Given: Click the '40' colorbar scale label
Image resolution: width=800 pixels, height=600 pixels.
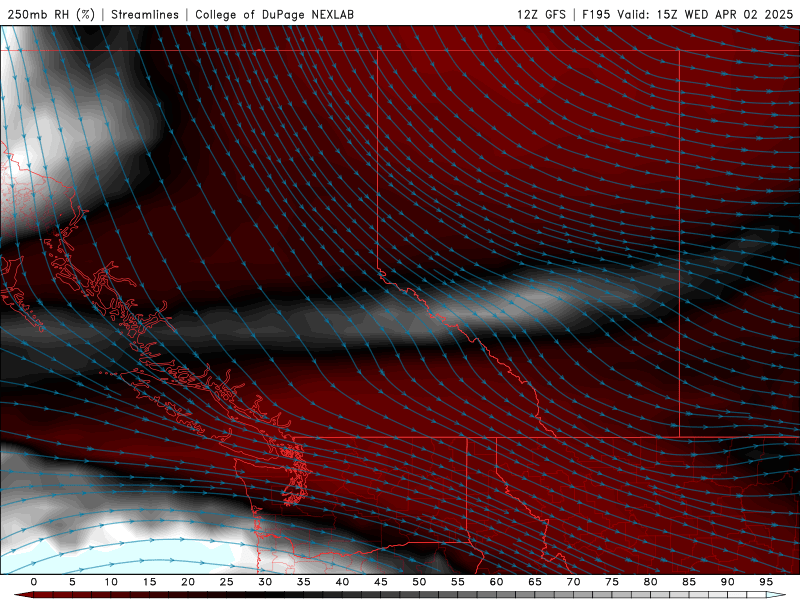Looking at the screenshot, I should pyautogui.click(x=342, y=582).
